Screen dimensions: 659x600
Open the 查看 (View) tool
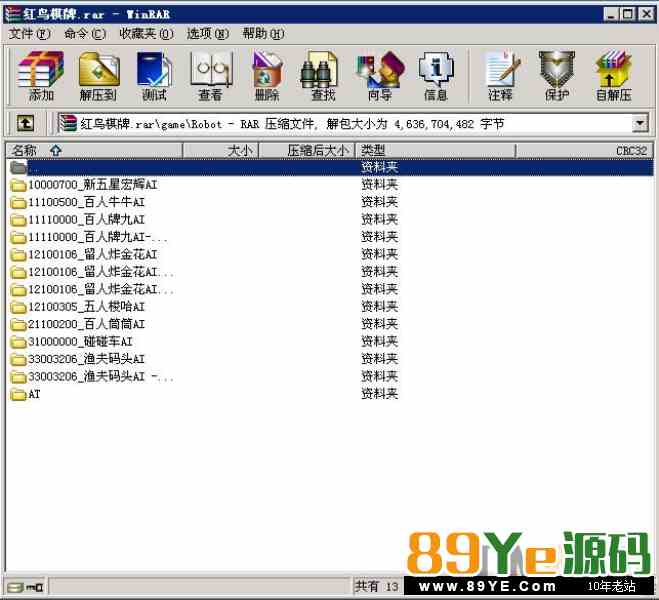pyautogui.click(x=211, y=76)
